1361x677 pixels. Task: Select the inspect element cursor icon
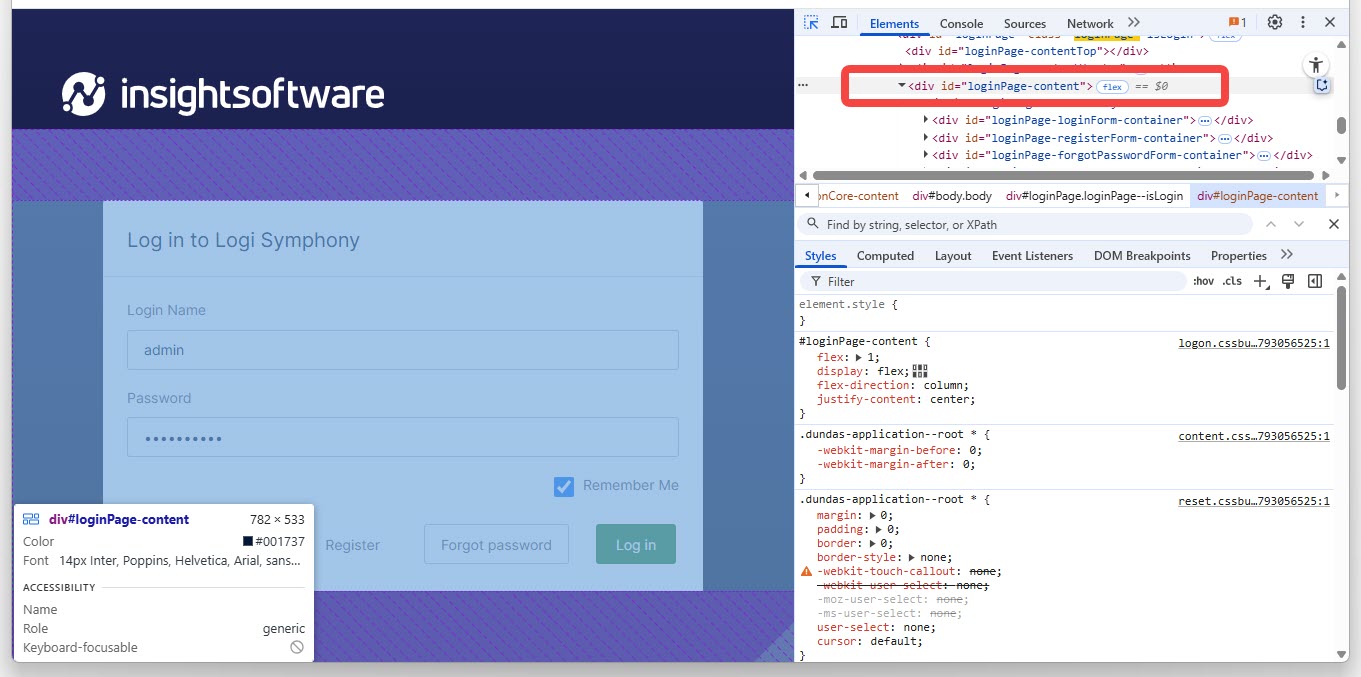tap(812, 21)
